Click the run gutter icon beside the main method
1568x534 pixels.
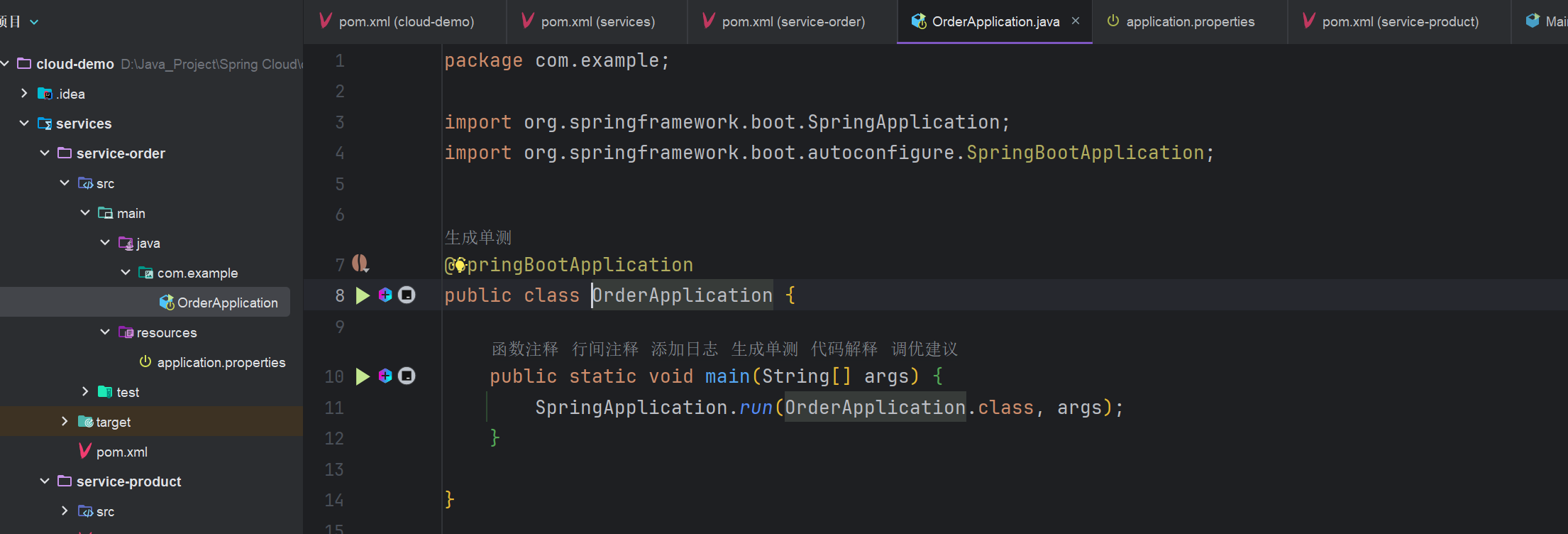click(363, 376)
